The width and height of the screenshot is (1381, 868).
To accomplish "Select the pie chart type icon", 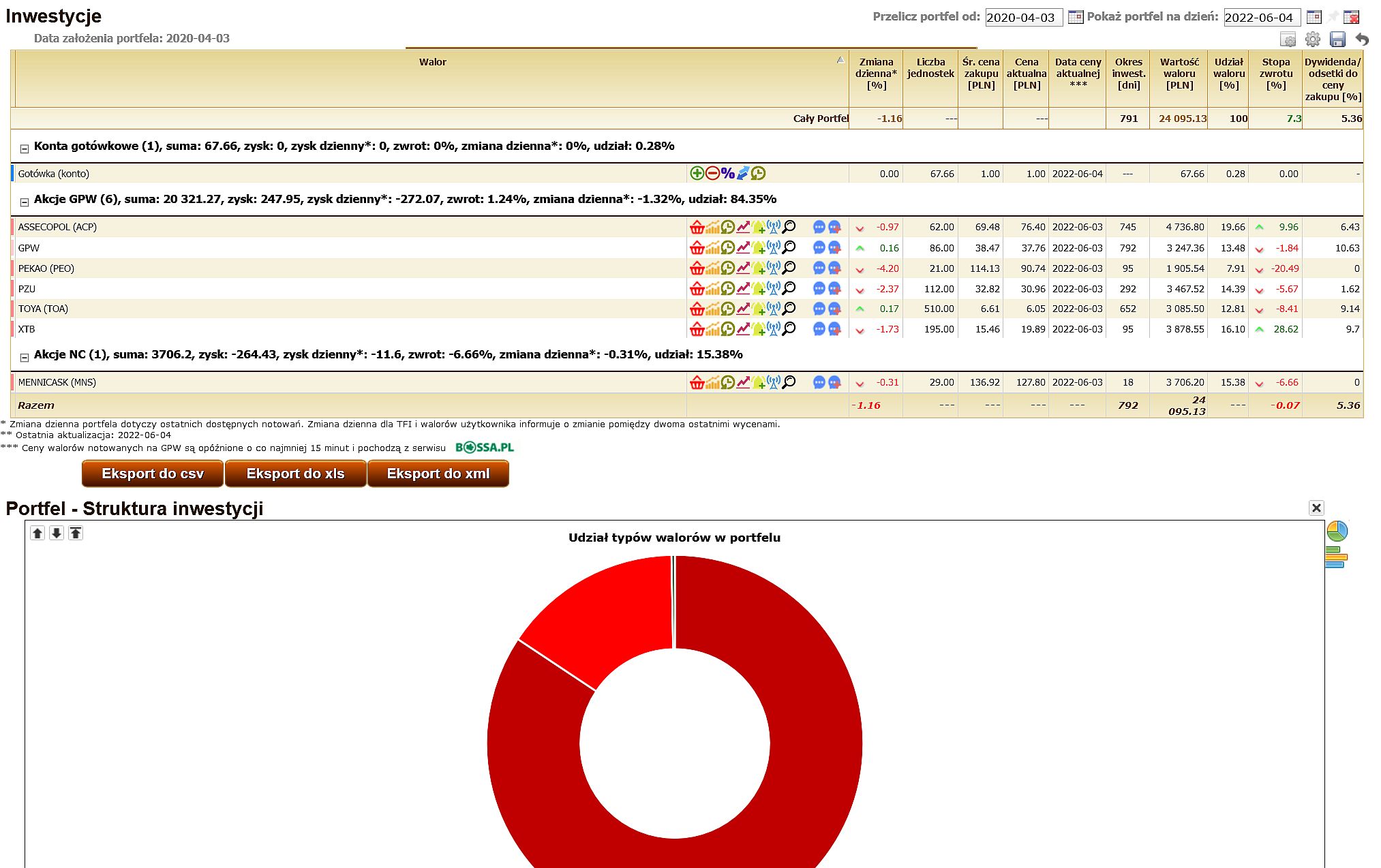I will [x=1337, y=531].
